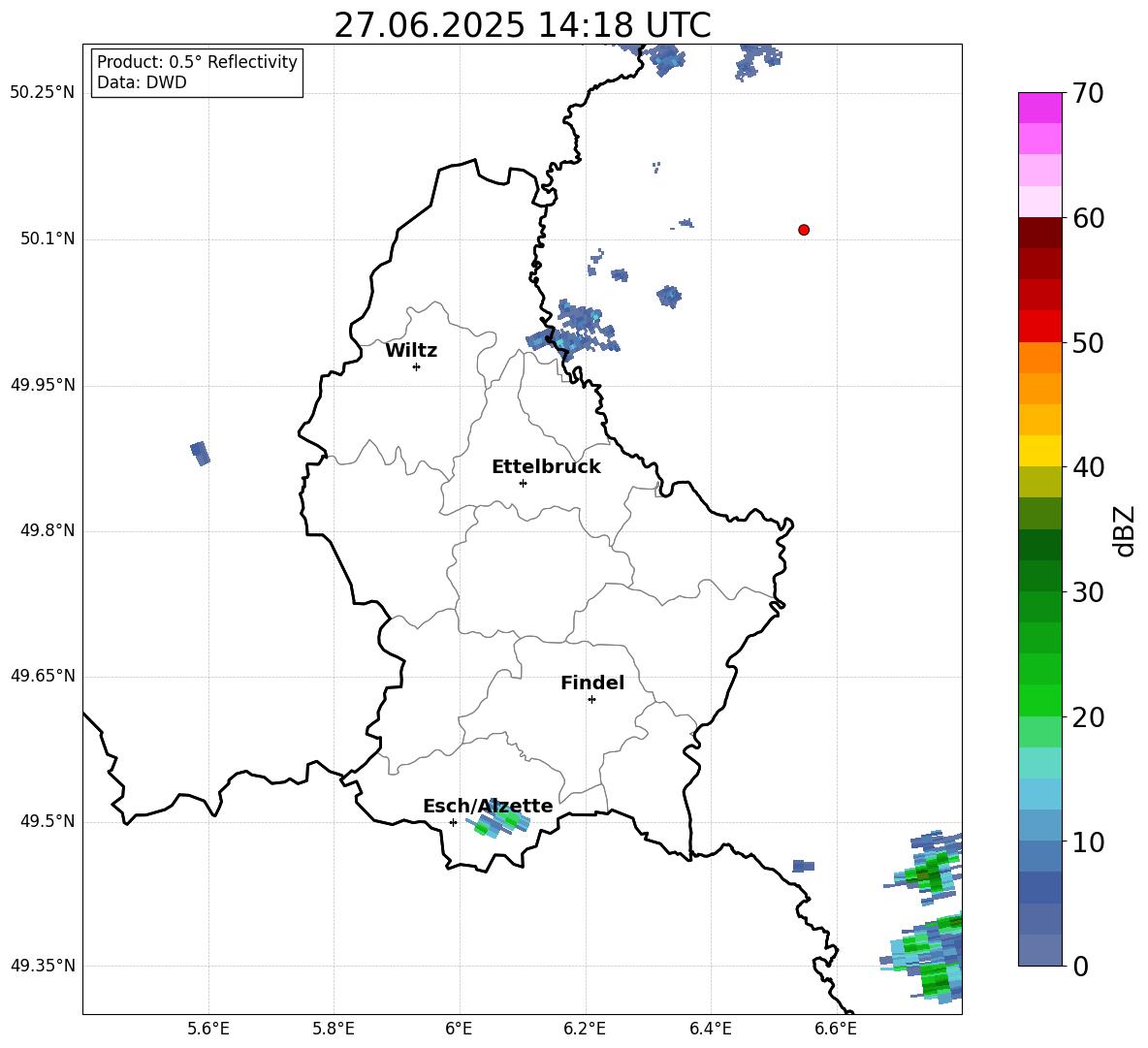This screenshot has width=1148, height=1048.
Task: Click the 49.95°N latitude label
Action: [x=43, y=385]
